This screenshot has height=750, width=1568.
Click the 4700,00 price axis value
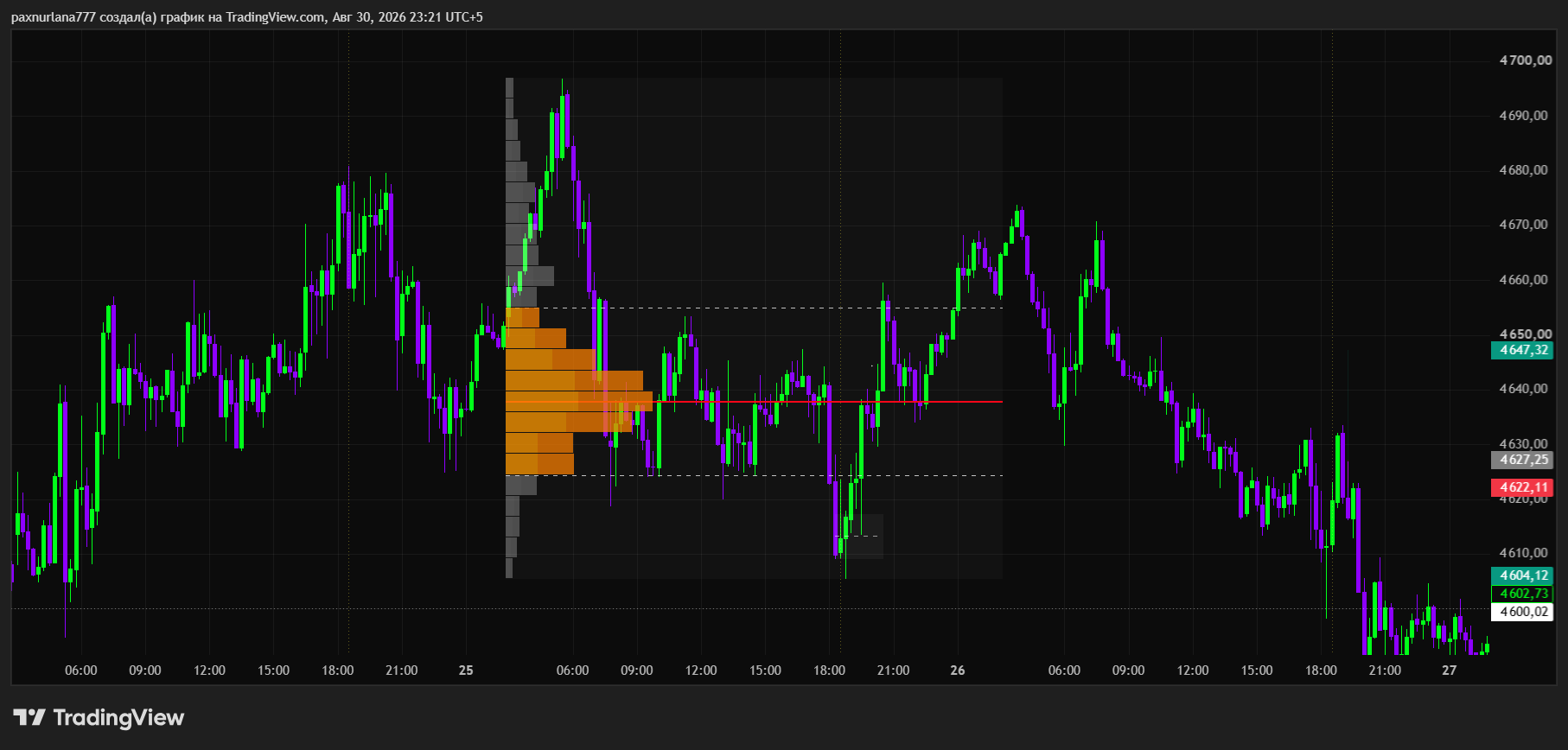coord(1525,60)
